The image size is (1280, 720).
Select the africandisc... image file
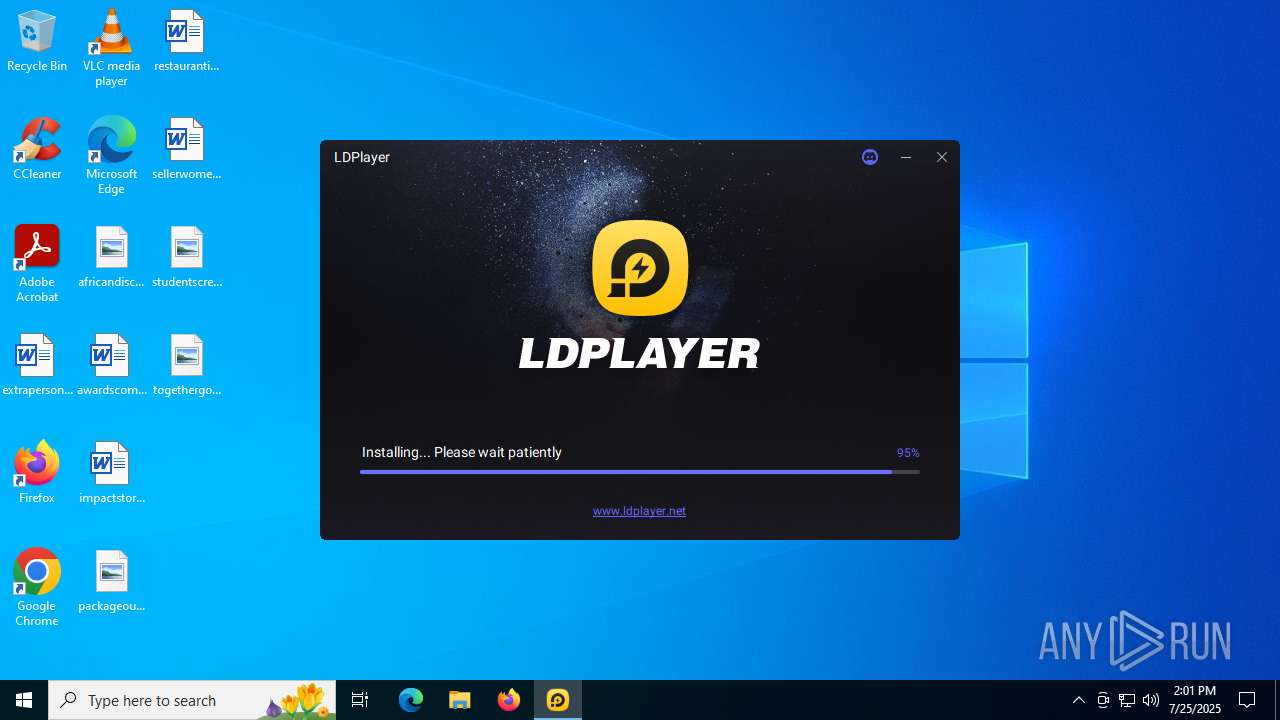111,258
